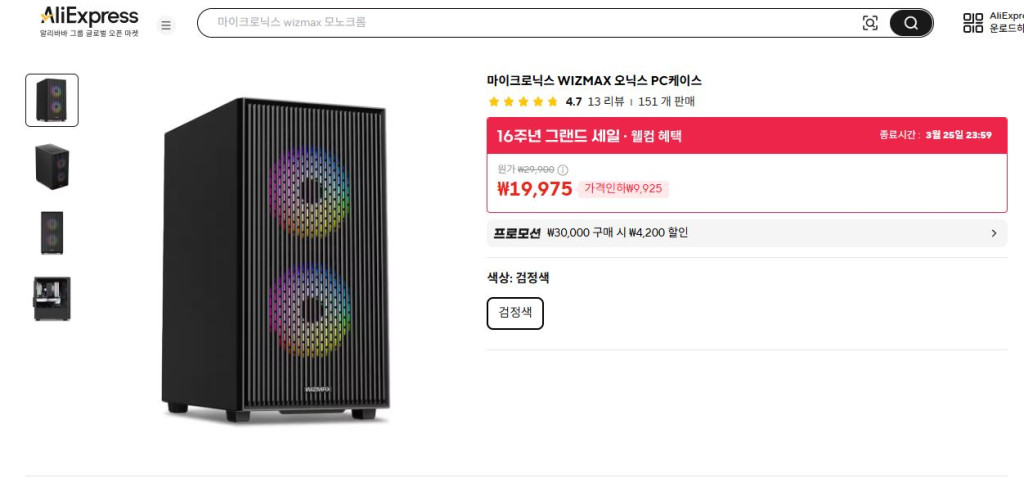1024x487 pixels.
Task: Select the 검정색 color option
Action: click(x=515, y=313)
